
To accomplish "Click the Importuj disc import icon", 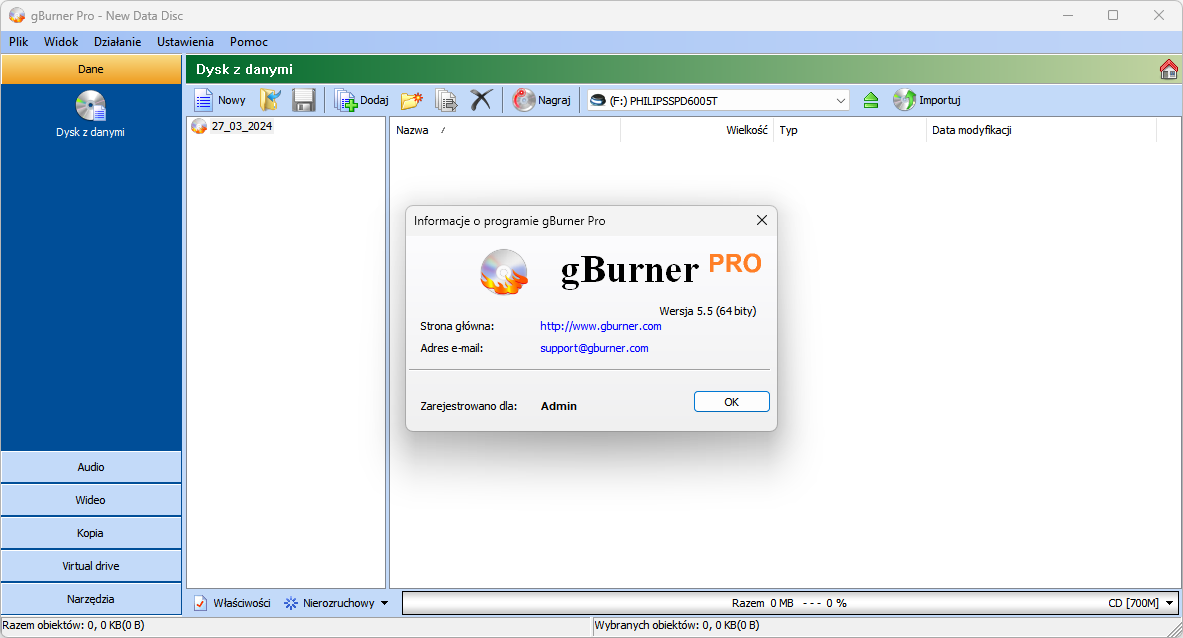I will pyautogui.click(x=904, y=100).
